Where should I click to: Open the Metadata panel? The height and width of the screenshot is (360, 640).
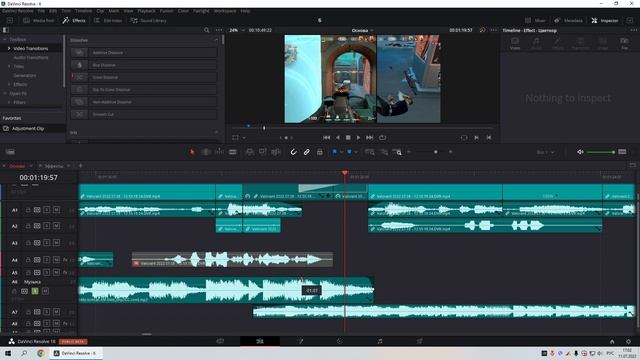(x=569, y=20)
